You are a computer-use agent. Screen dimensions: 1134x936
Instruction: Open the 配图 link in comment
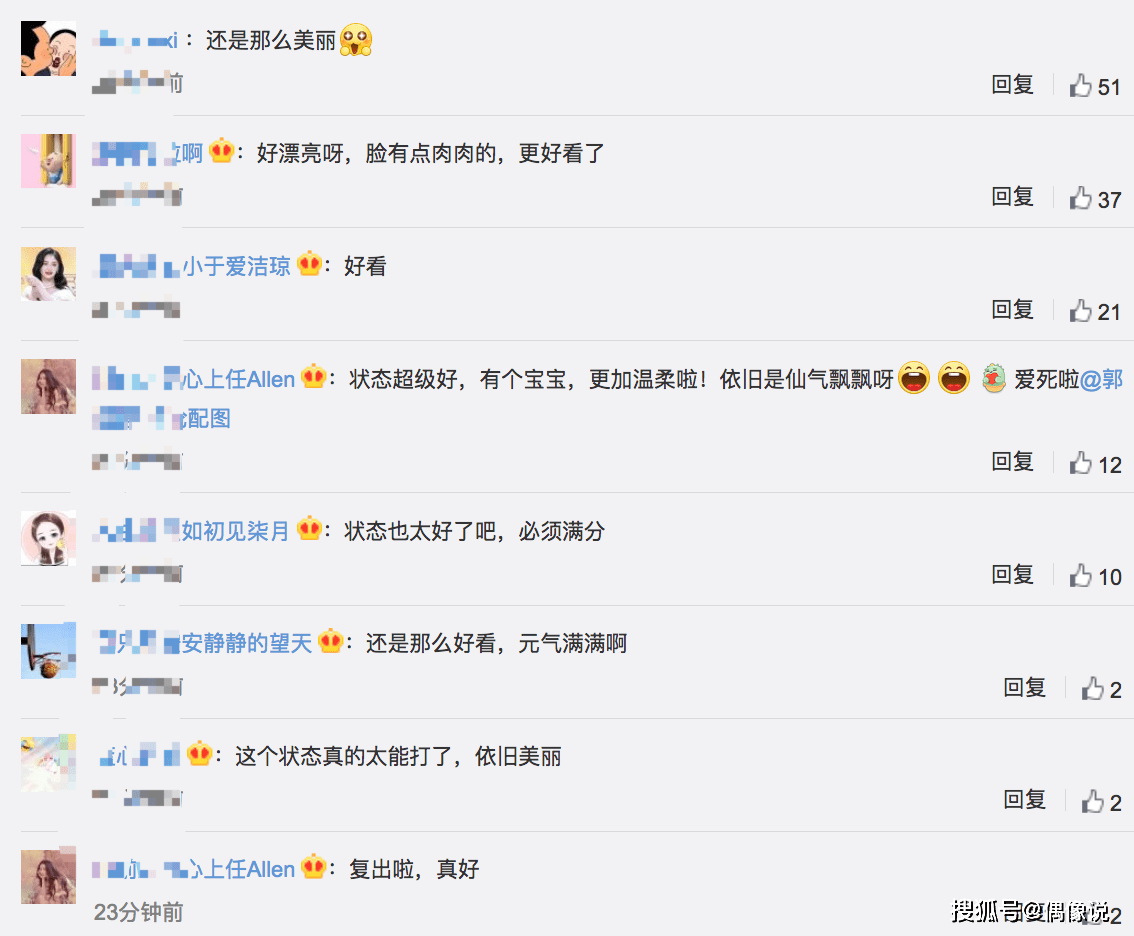point(205,418)
